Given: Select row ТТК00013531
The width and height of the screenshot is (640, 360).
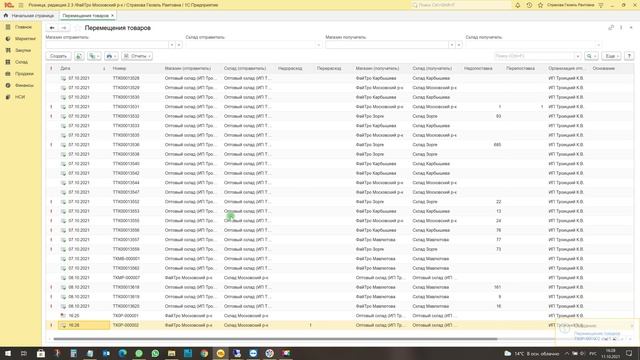Looking at the screenshot, I should coord(340,107).
